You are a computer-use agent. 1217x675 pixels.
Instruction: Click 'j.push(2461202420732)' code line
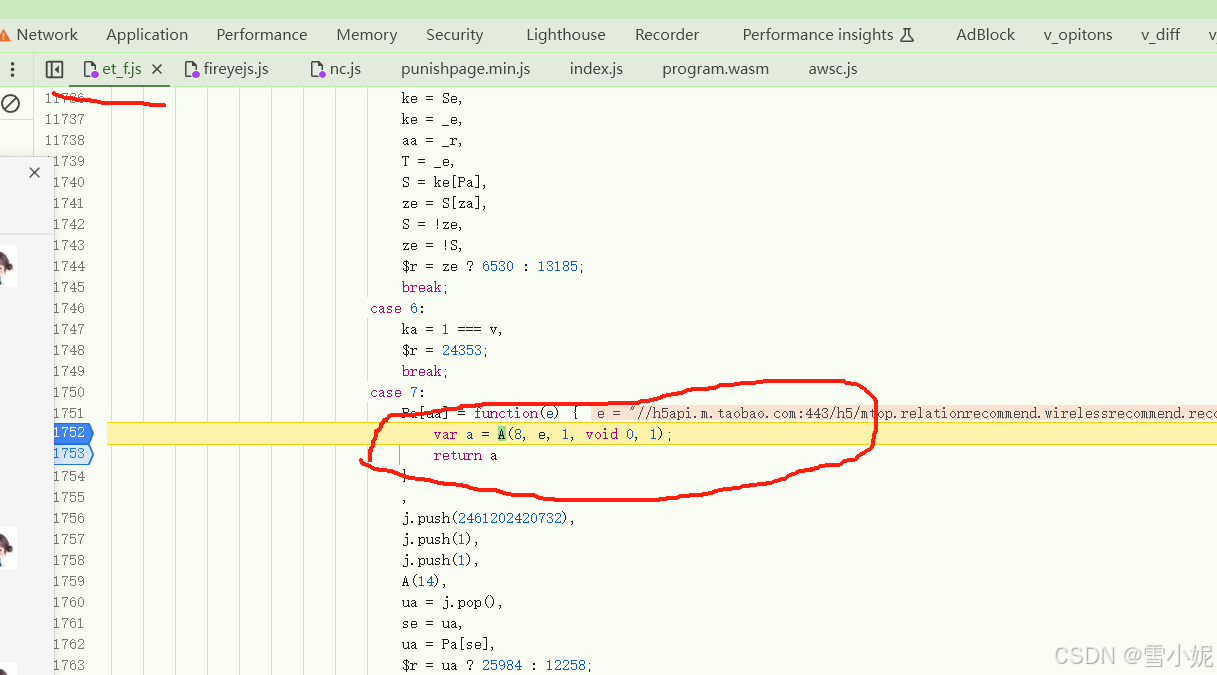click(x=489, y=518)
